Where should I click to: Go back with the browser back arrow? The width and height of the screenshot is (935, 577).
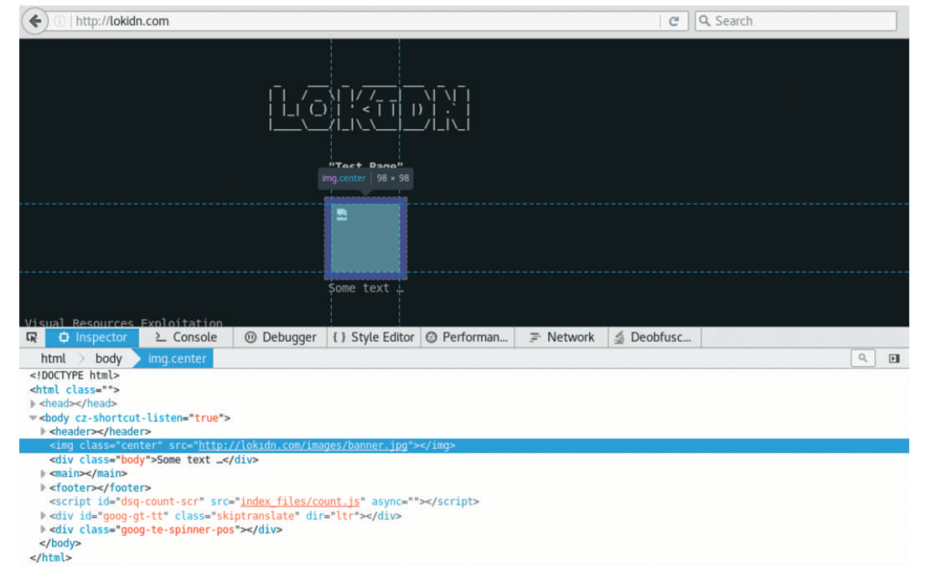tap(35, 21)
